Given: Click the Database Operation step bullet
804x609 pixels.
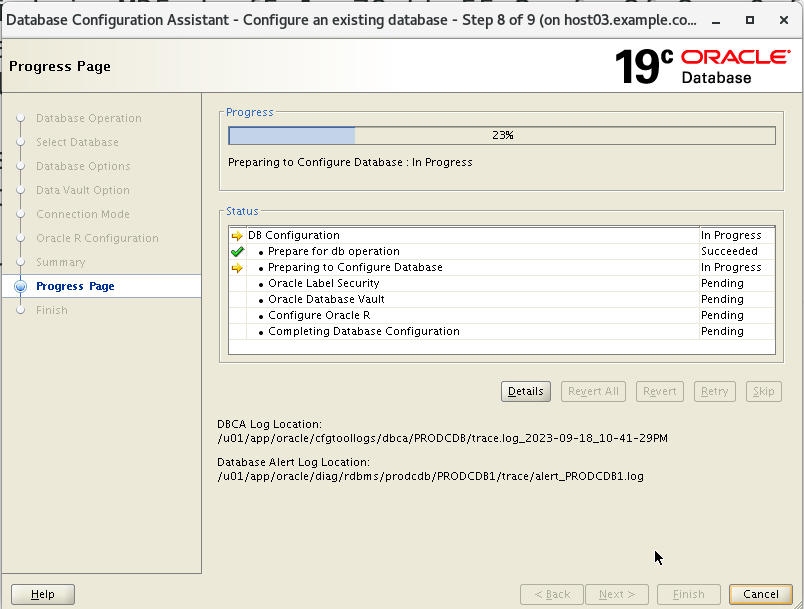Looking at the screenshot, I should pos(21,118).
